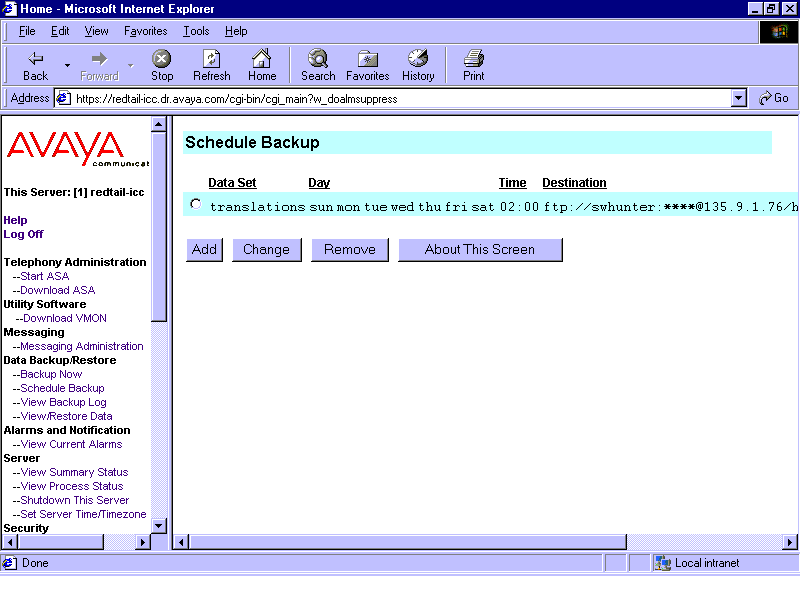Click the main pane horizontal scrollbar thumb
This screenshot has width=800, height=600.
[408, 542]
